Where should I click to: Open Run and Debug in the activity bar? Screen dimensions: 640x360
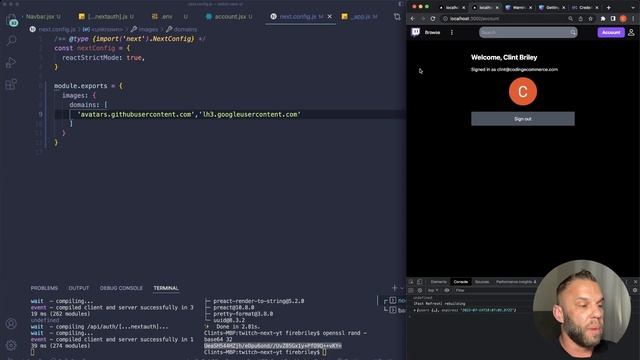click(x=11, y=62)
